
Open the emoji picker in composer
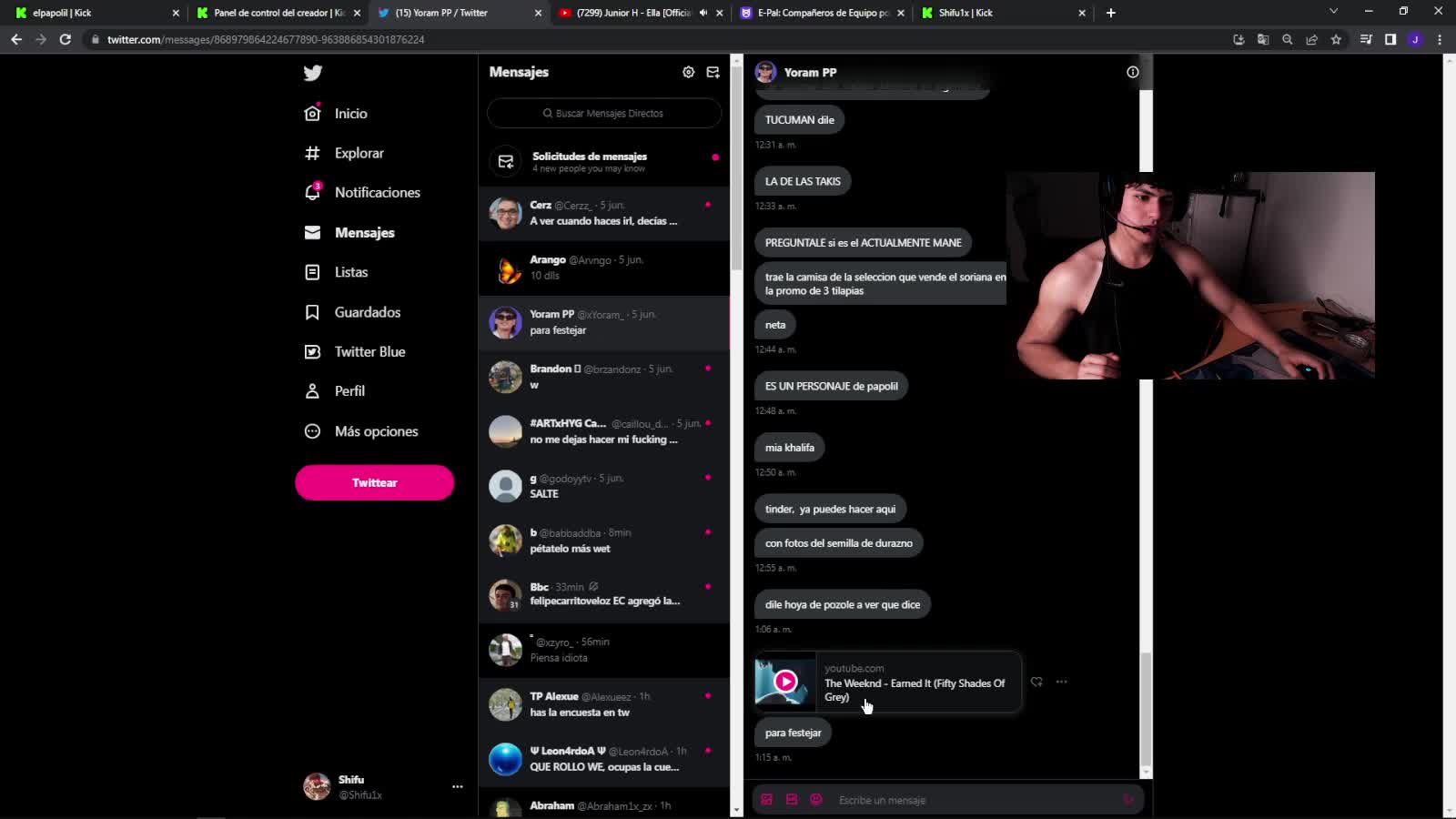(x=816, y=800)
